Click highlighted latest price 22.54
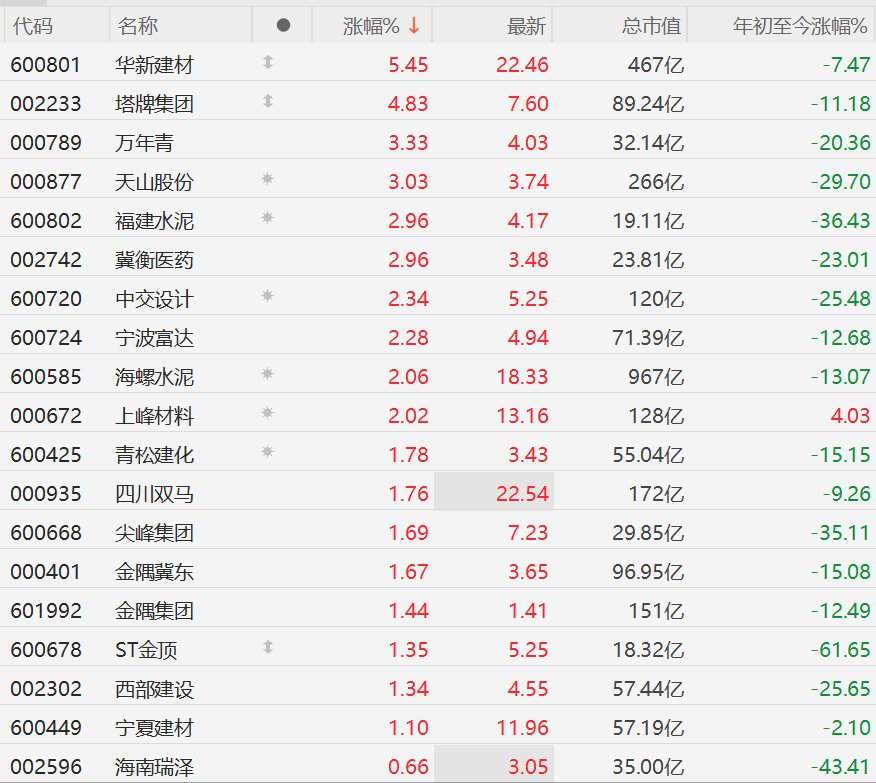Image resolution: width=876 pixels, height=783 pixels. point(522,494)
